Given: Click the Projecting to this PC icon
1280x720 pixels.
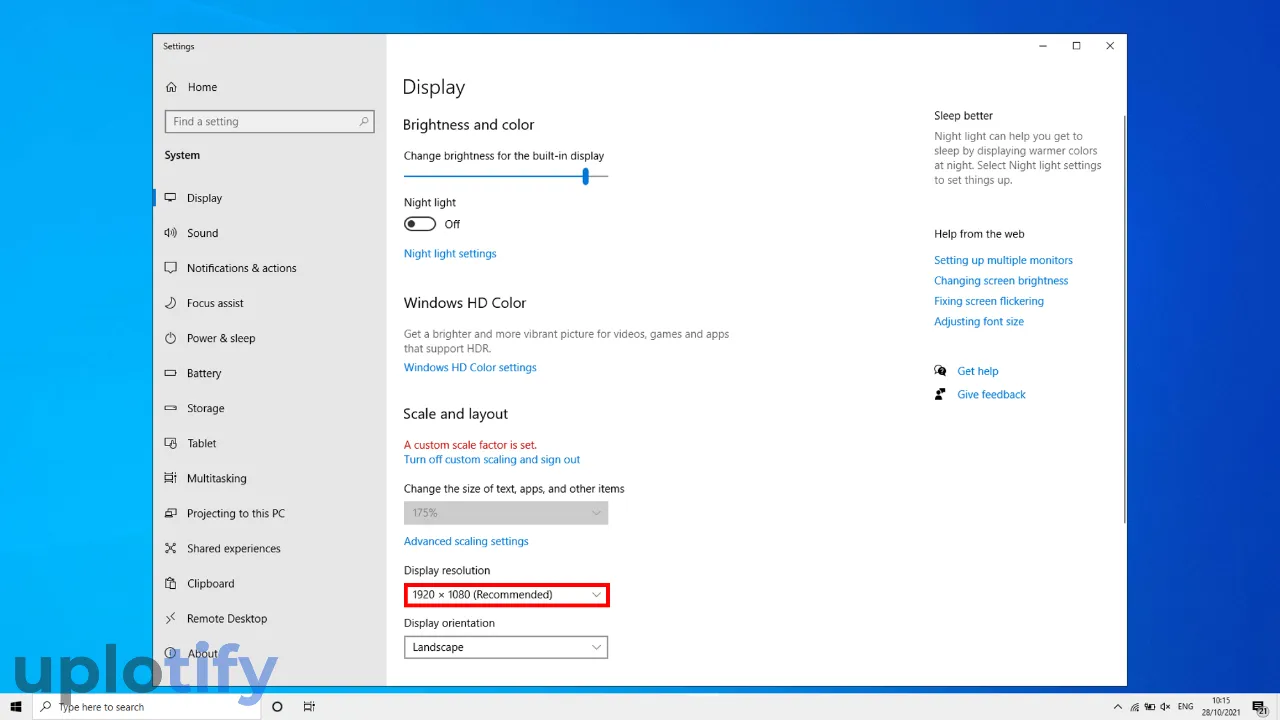Looking at the screenshot, I should coord(170,513).
